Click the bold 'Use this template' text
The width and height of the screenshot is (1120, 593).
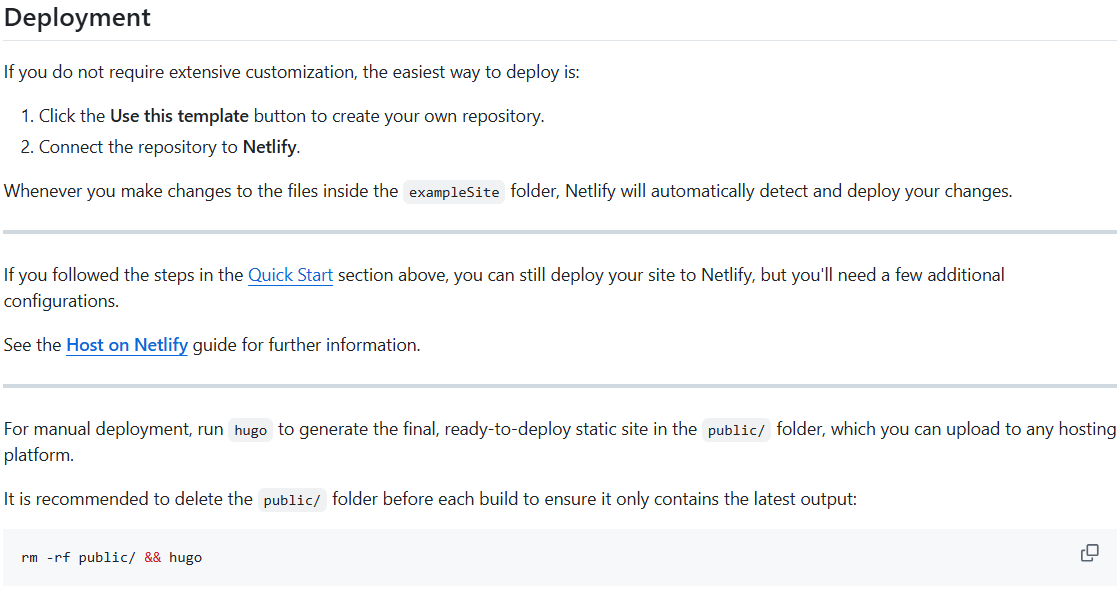tap(179, 116)
